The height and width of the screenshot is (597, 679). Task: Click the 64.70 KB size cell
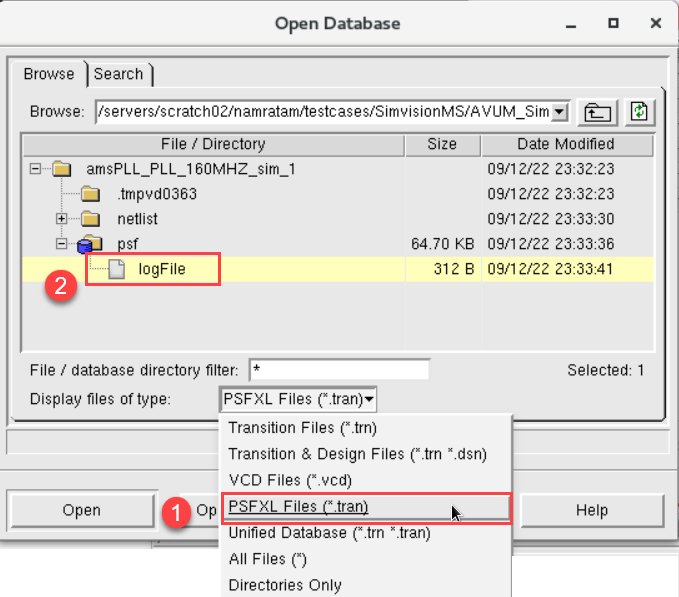(442, 244)
